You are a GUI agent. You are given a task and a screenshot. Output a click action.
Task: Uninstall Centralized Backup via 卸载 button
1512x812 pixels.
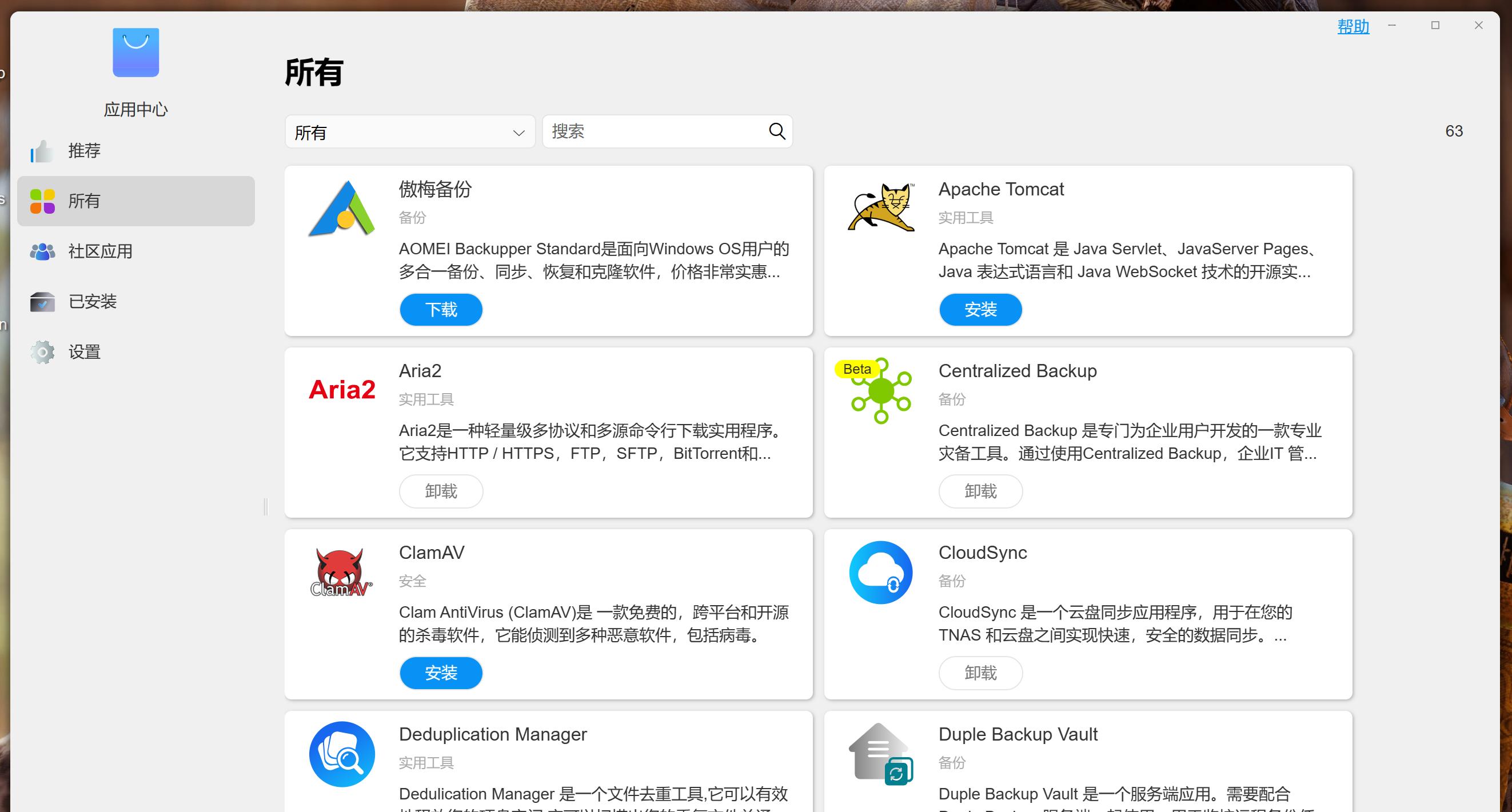[980, 491]
